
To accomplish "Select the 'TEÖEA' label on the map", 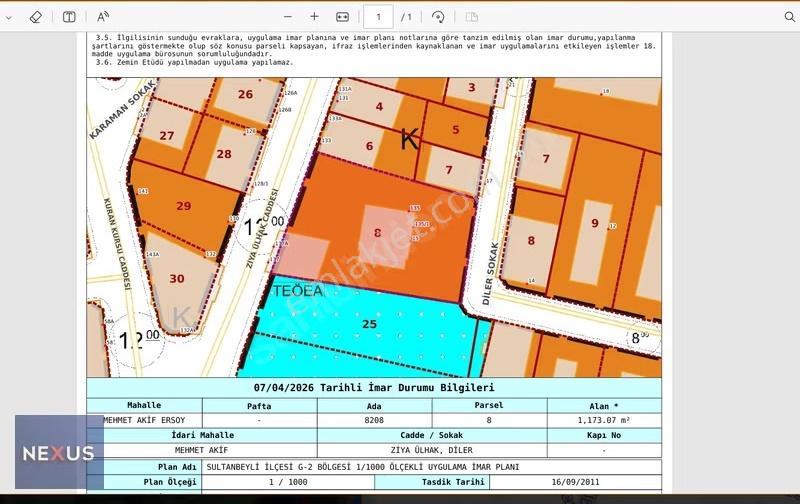I will coord(298,291).
